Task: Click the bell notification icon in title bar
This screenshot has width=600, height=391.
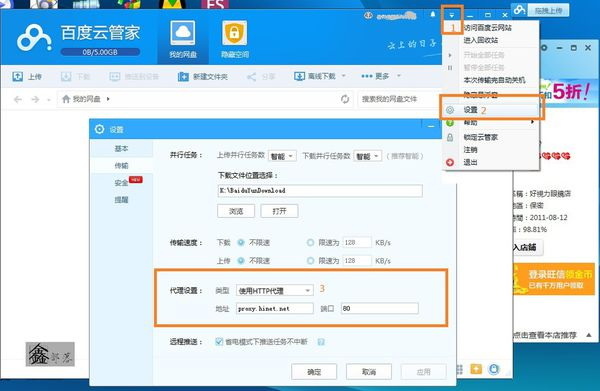Action: 433,15
